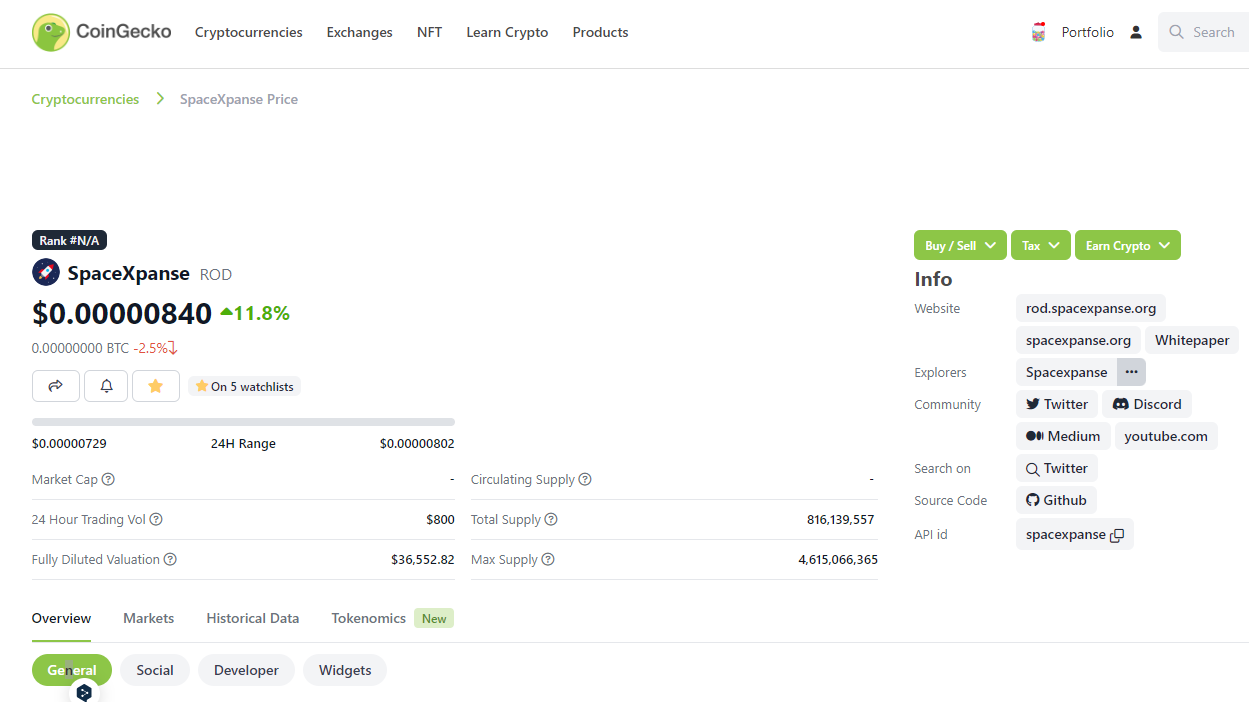Open the rod.spacexpanse.org website link

pos(1091,308)
